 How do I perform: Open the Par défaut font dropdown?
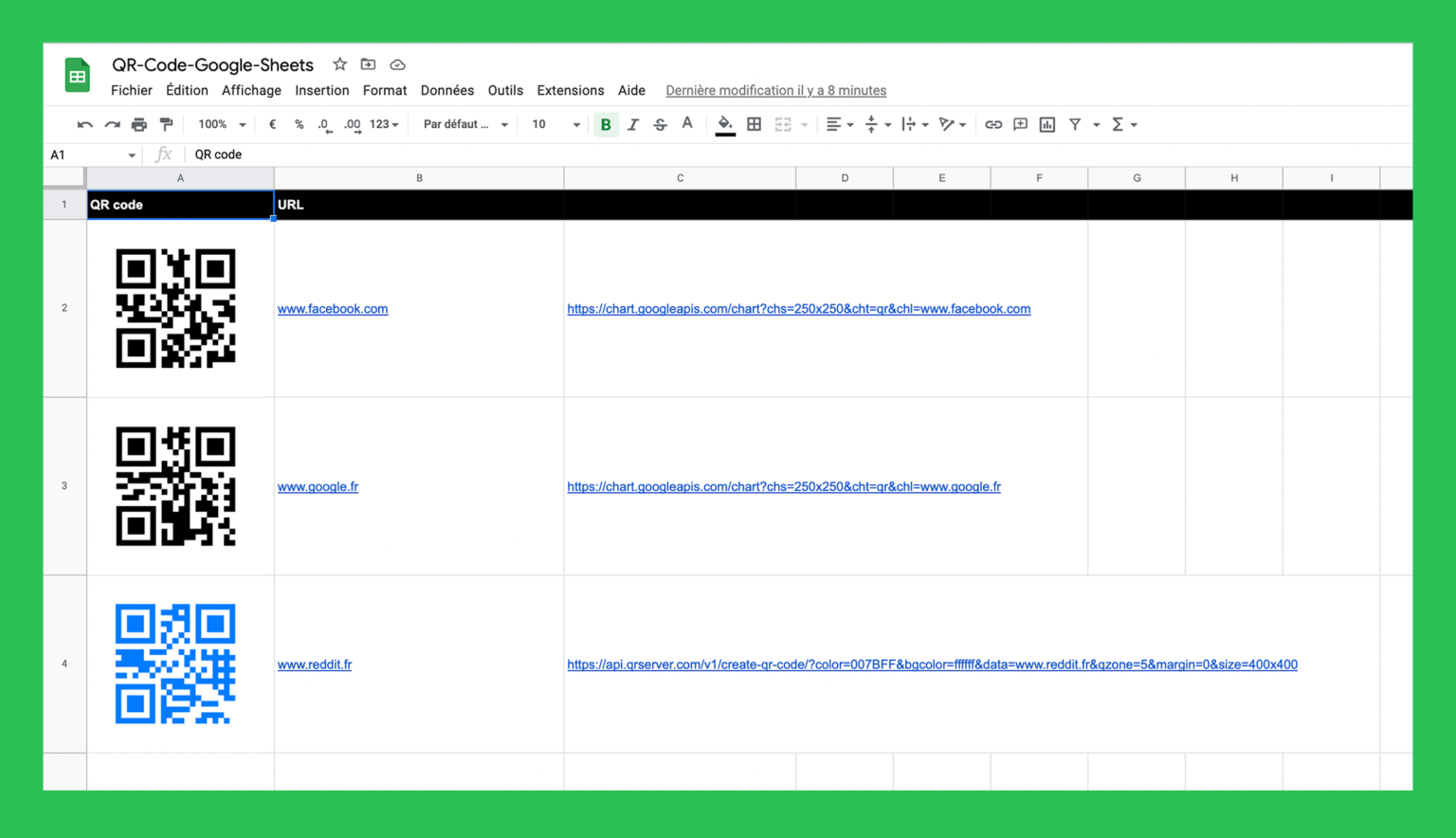click(x=465, y=124)
